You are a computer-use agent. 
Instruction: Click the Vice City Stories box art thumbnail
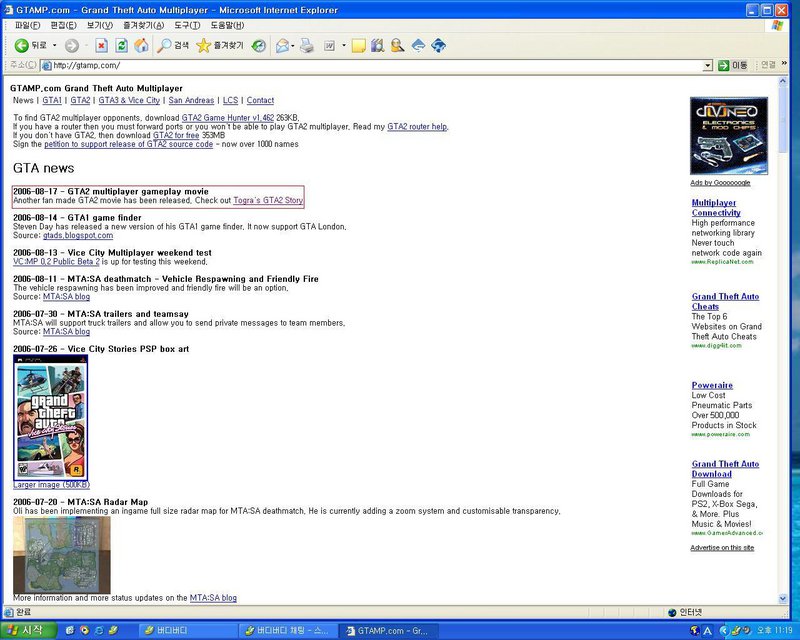point(50,418)
